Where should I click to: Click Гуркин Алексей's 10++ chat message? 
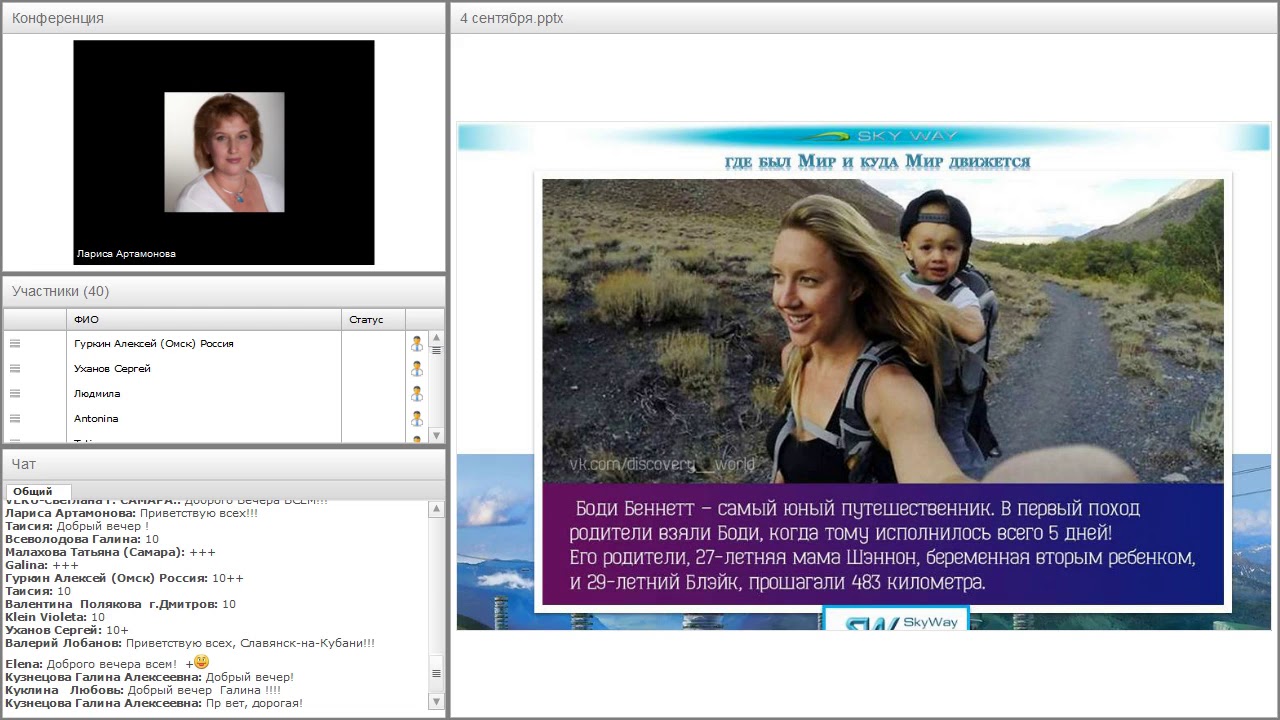pos(124,578)
